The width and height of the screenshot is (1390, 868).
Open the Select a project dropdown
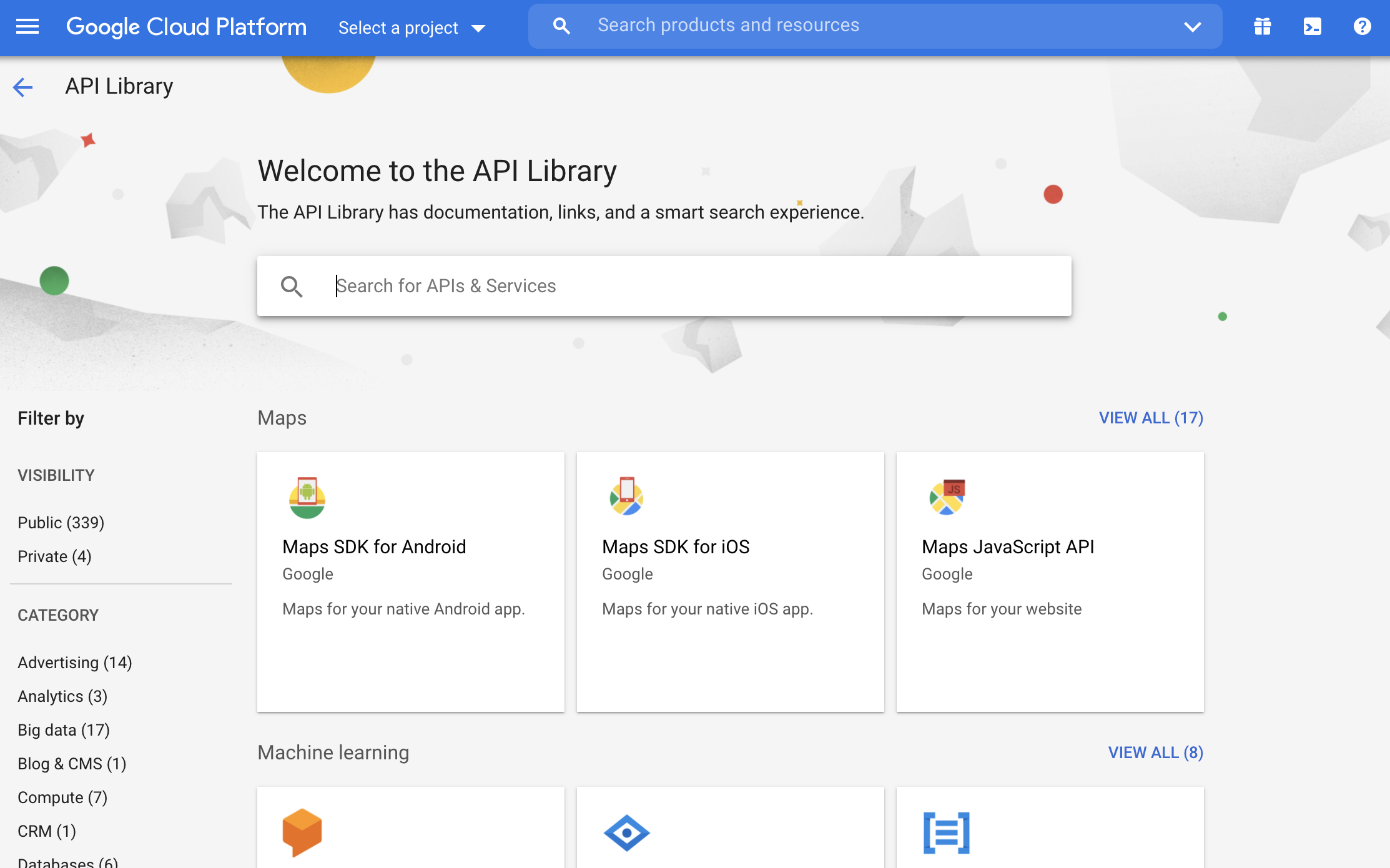coord(412,27)
